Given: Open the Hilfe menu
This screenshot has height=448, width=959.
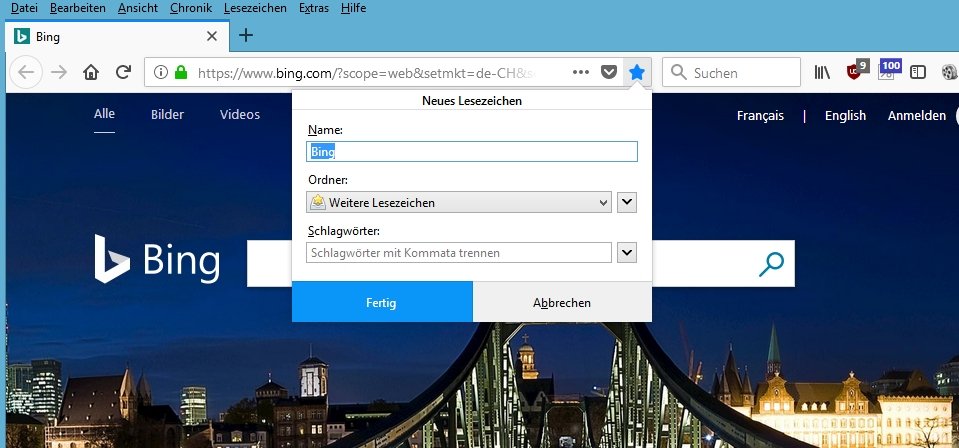Looking at the screenshot, I should tap(354, 8).
